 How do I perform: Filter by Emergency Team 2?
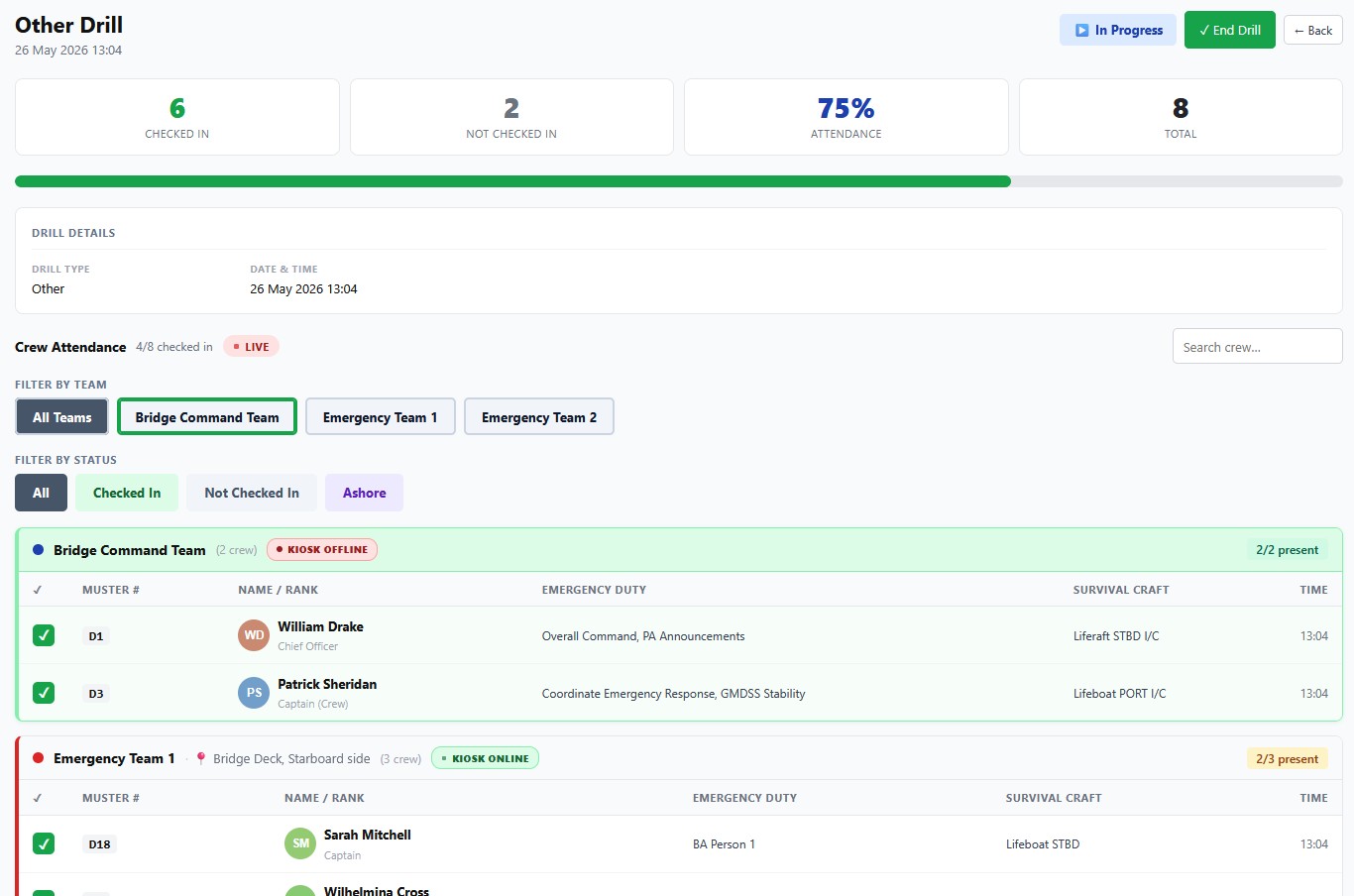pyautogui.click(x=539, y=416)
